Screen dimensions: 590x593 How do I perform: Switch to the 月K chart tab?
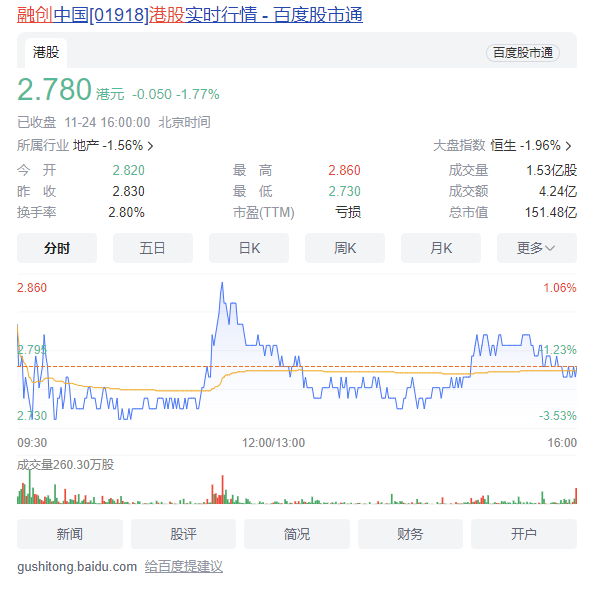click(441, 248)
